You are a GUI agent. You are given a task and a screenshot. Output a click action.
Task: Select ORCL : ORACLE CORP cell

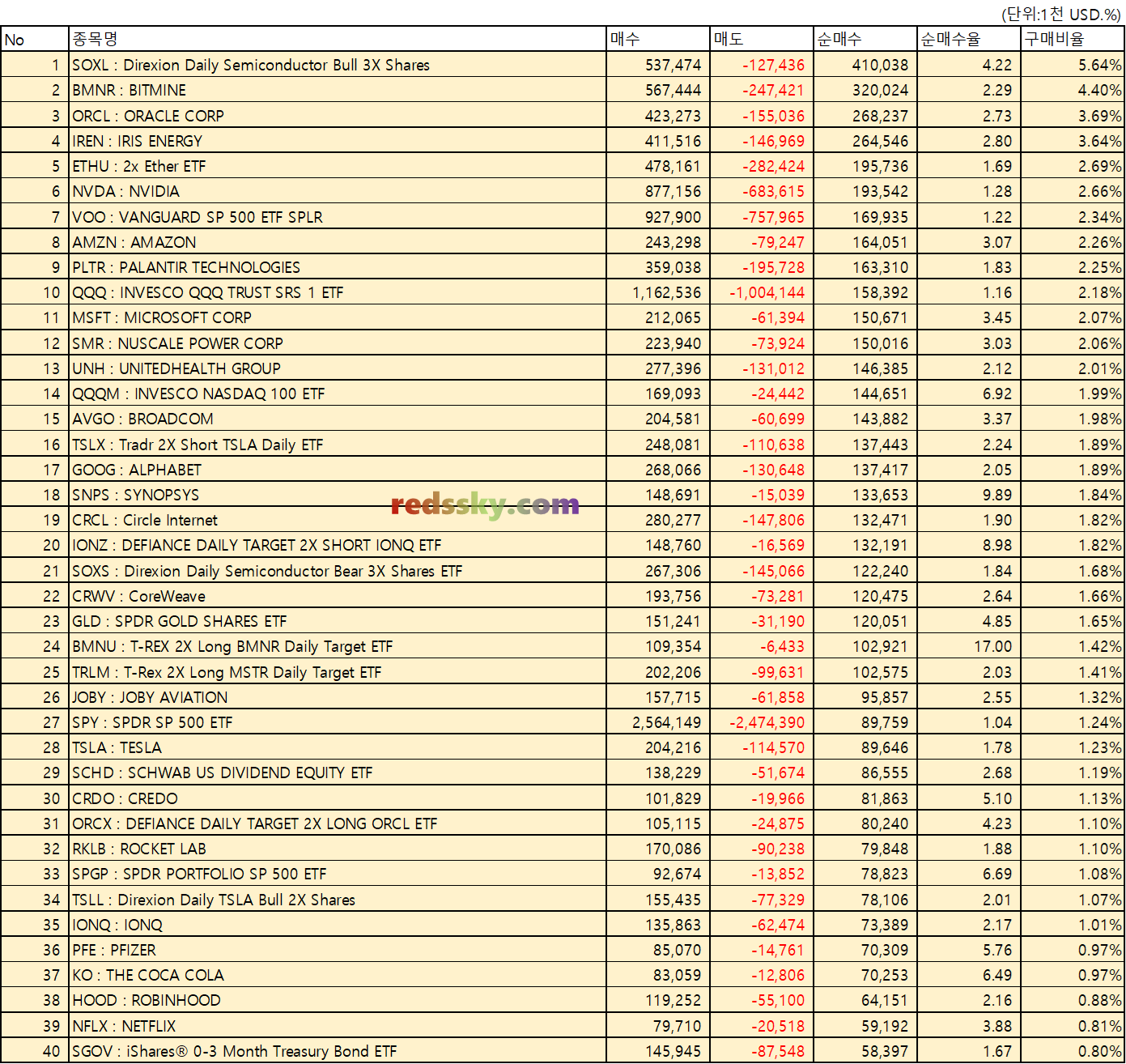point(338,116)
